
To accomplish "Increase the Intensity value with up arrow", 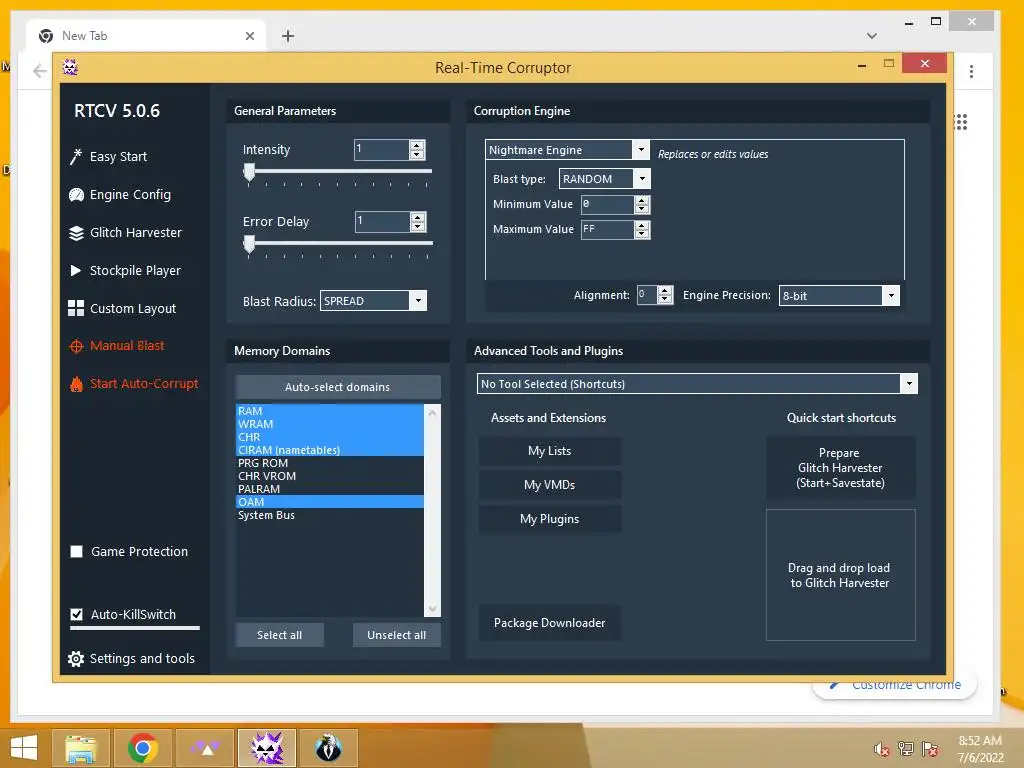I will 417,145.
